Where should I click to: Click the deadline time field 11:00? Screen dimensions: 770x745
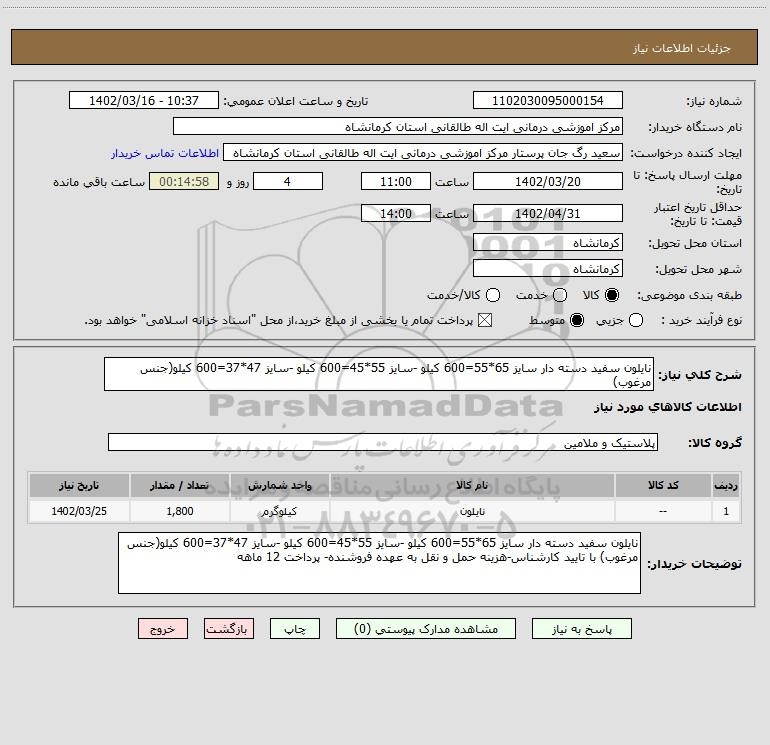click(396, 182)
